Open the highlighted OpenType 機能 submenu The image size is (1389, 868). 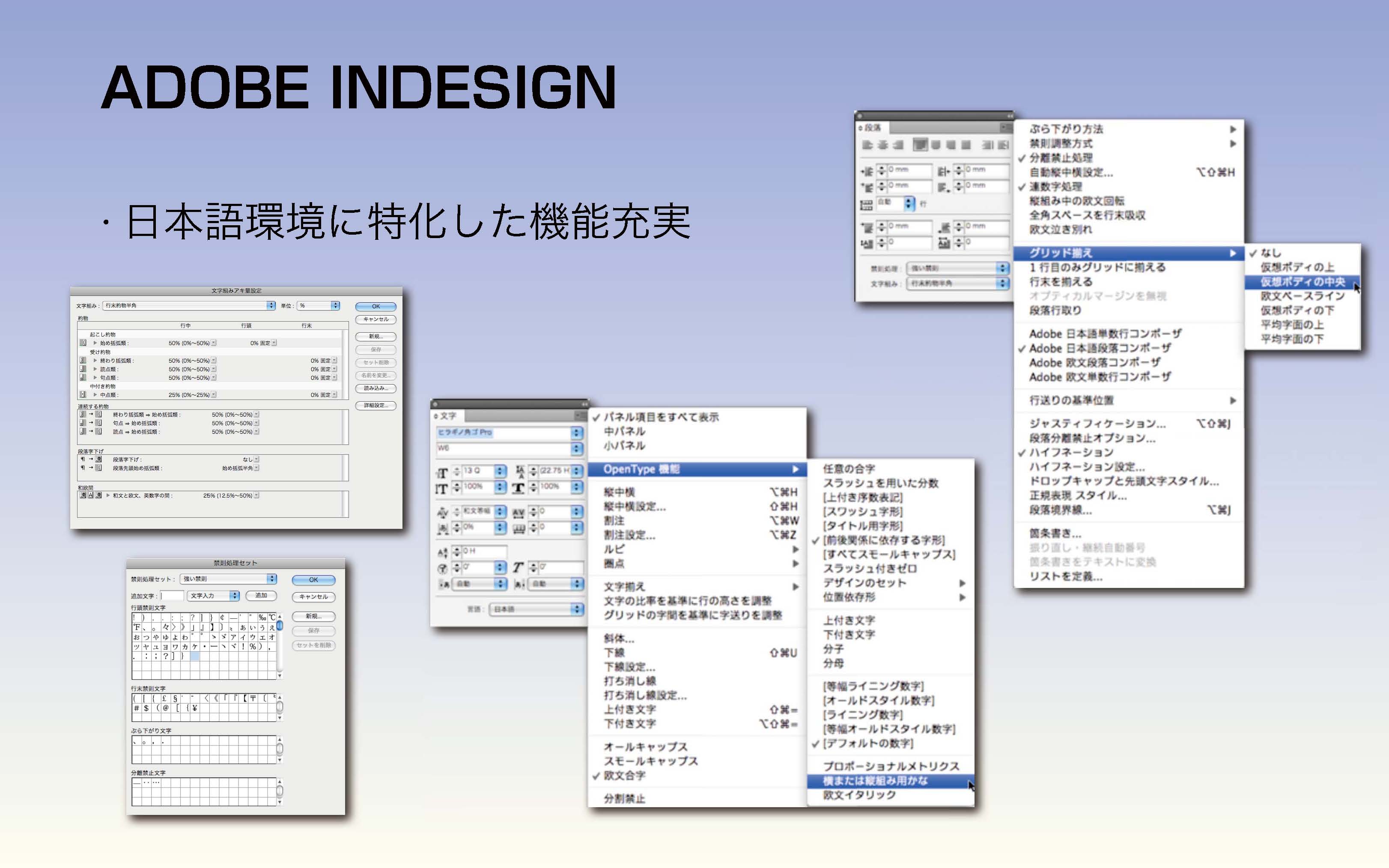click(x=697, y=470)
